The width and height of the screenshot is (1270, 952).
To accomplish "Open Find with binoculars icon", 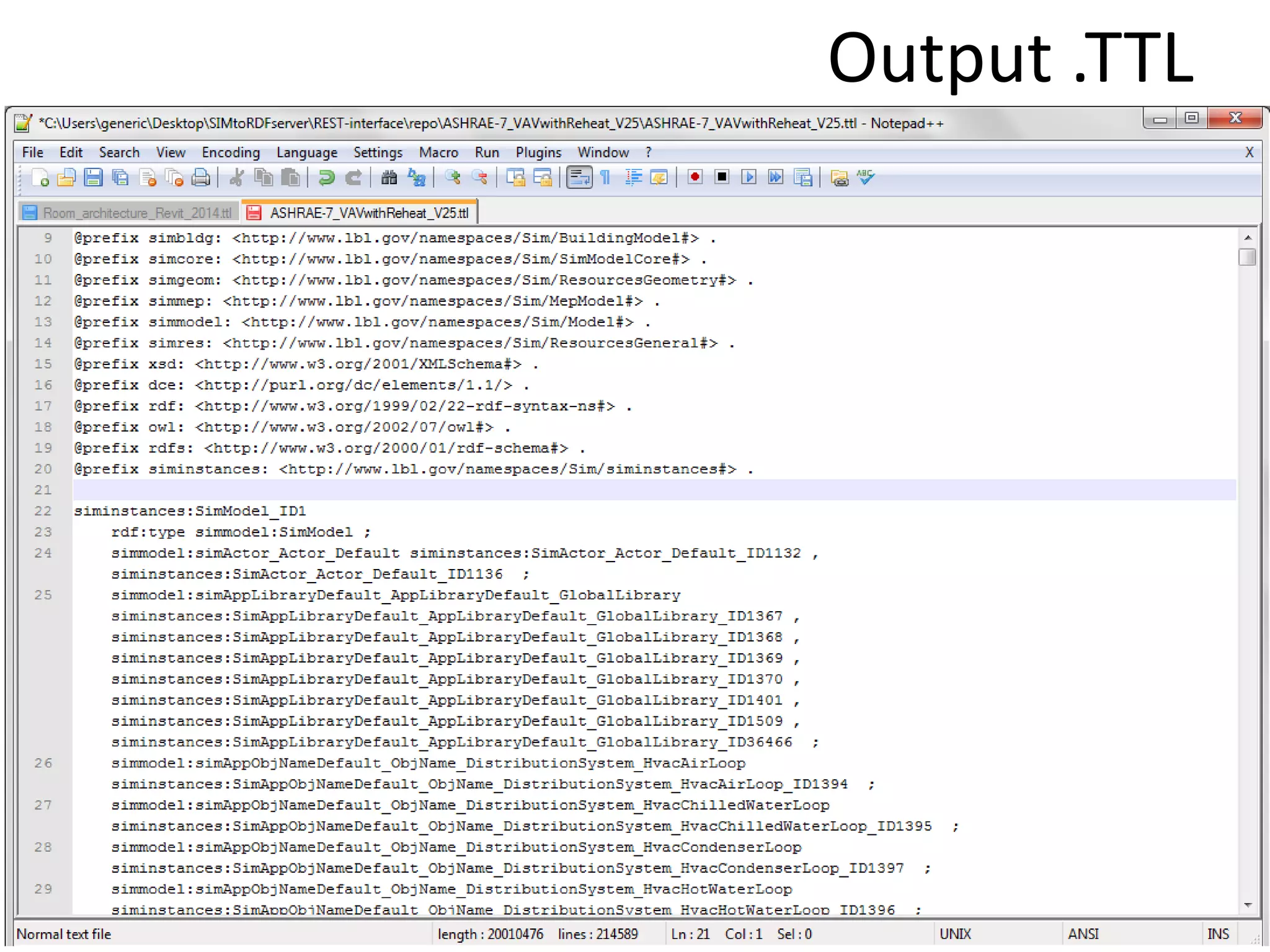I will (389, 178).
